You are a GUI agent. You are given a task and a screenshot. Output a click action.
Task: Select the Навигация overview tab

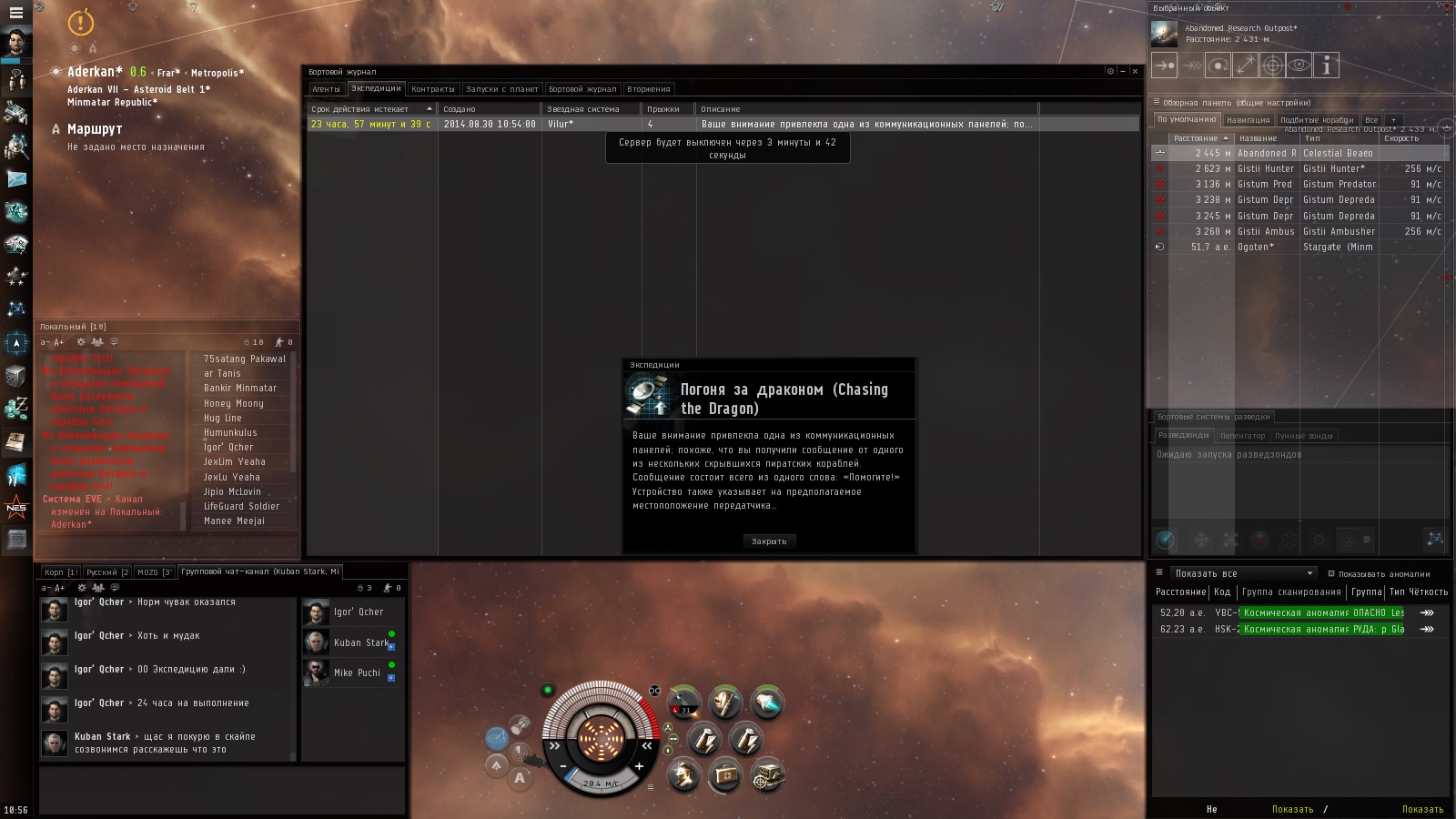point(1248,120)
